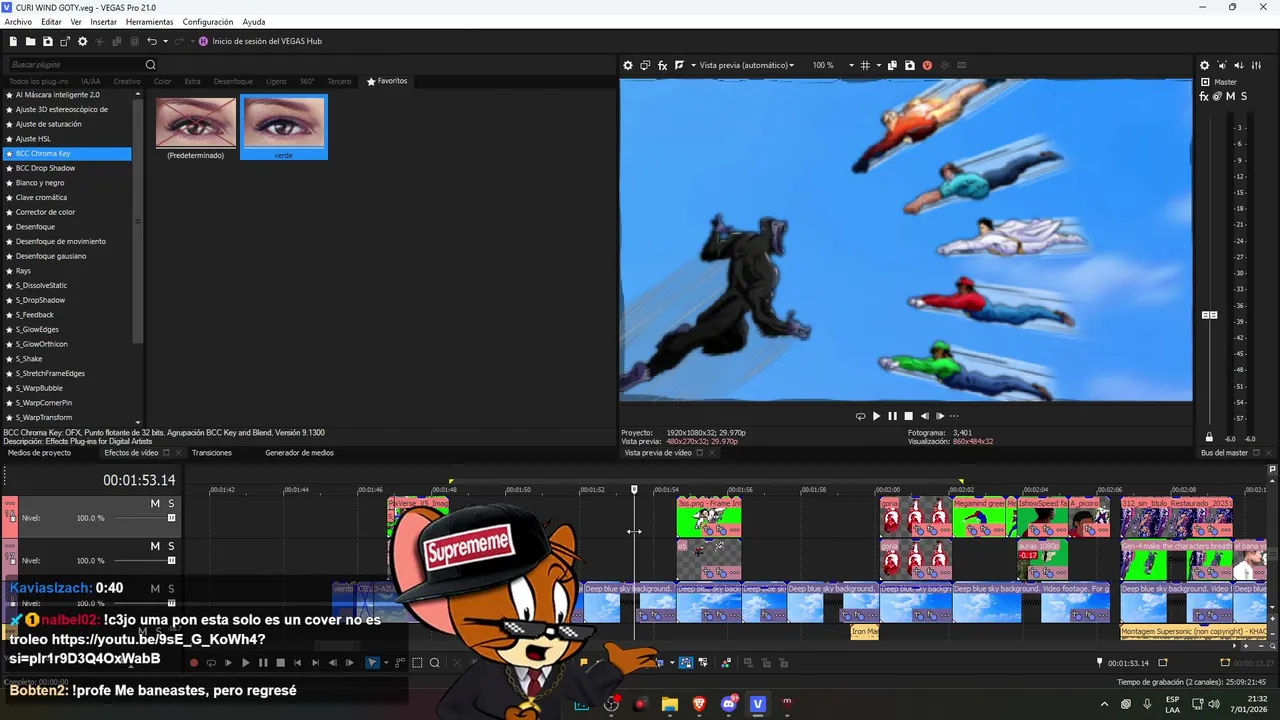Toggle external monitor preview icon
This screenshot has height=720, width=1280.
pyautogui.click(x=645, y=65)
